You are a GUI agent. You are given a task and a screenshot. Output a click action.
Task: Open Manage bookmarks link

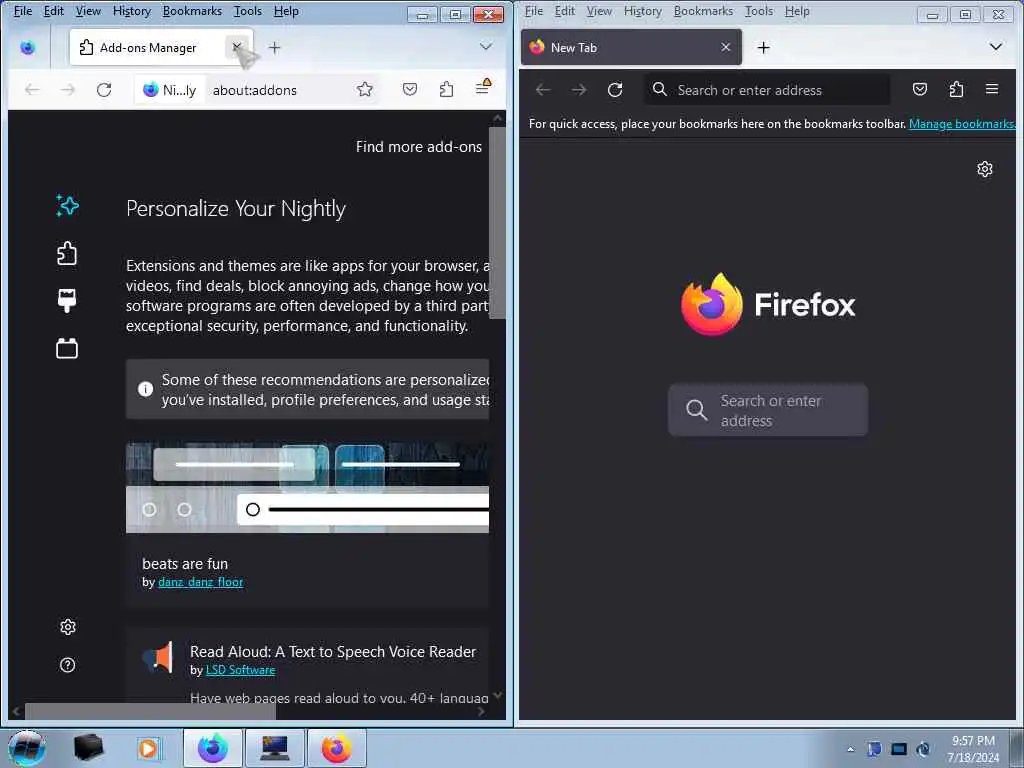(x=962, y=123)
